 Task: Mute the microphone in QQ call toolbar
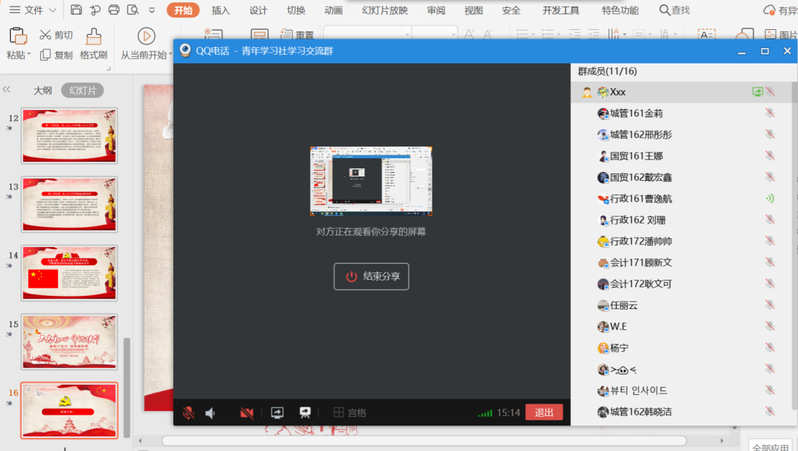pyautogui.click(x=187, y=412)
